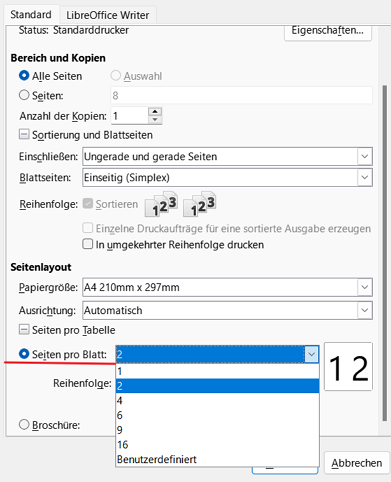Viewport: 391px width, 482px height.
Task: Choose 4 pages per sheet from list
Action: (217, 400)
